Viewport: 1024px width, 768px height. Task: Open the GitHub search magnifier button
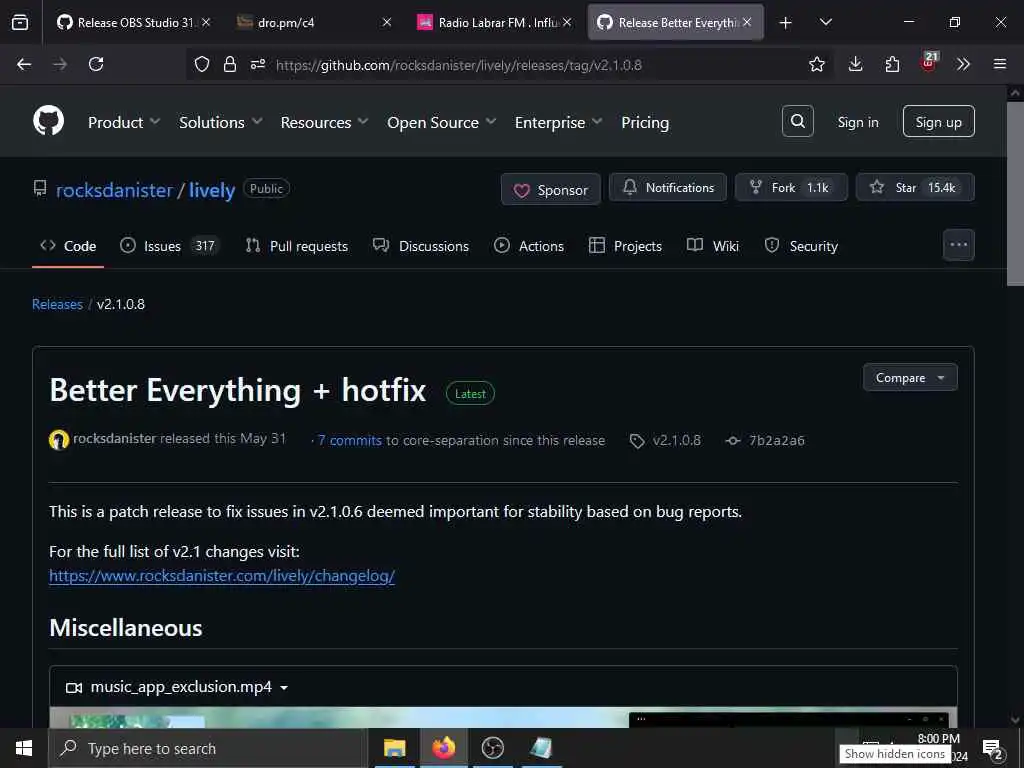[x=797, y=121]
